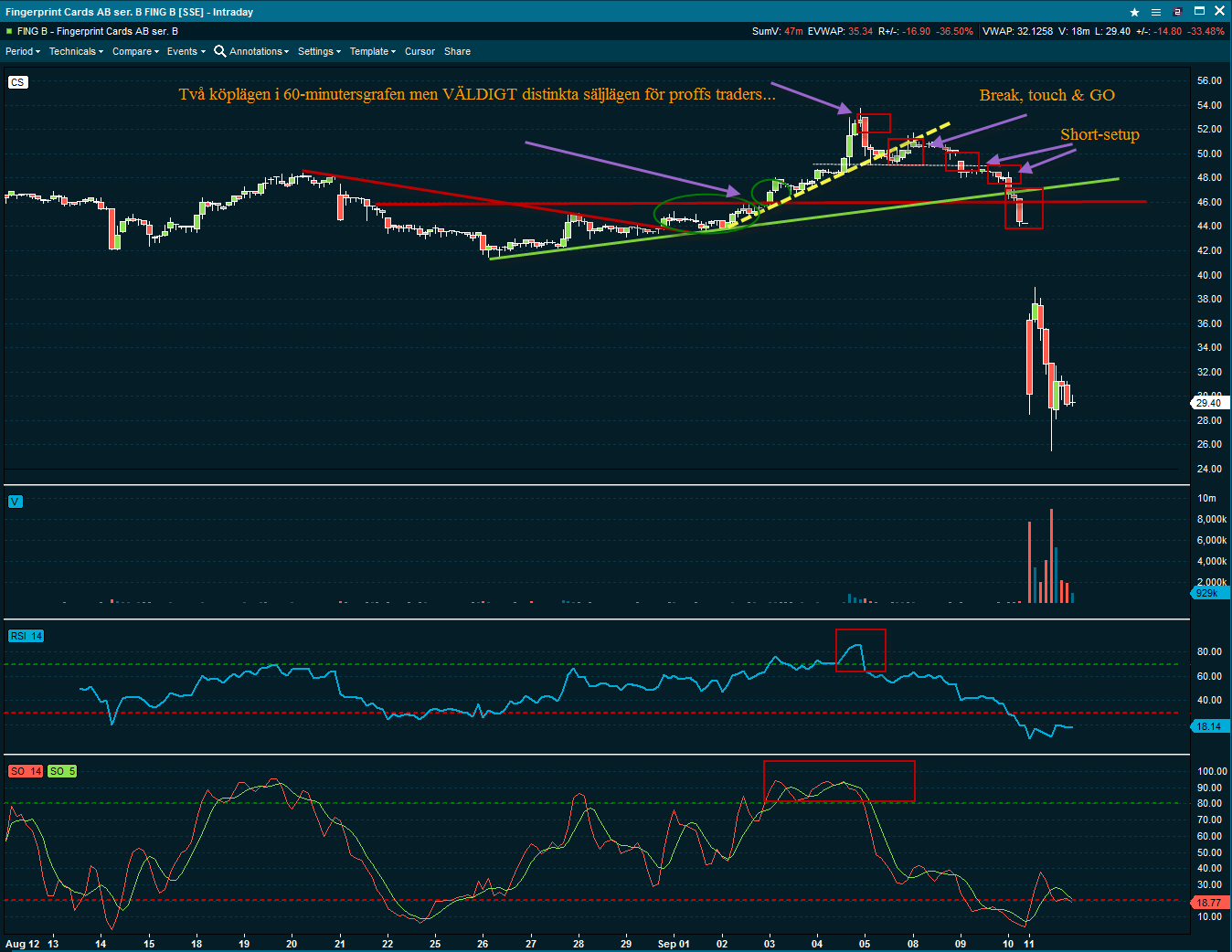Click the link group 2 icon
Image resolution: width=1232 pixels, height=952 pixels.
(1177, 12)
